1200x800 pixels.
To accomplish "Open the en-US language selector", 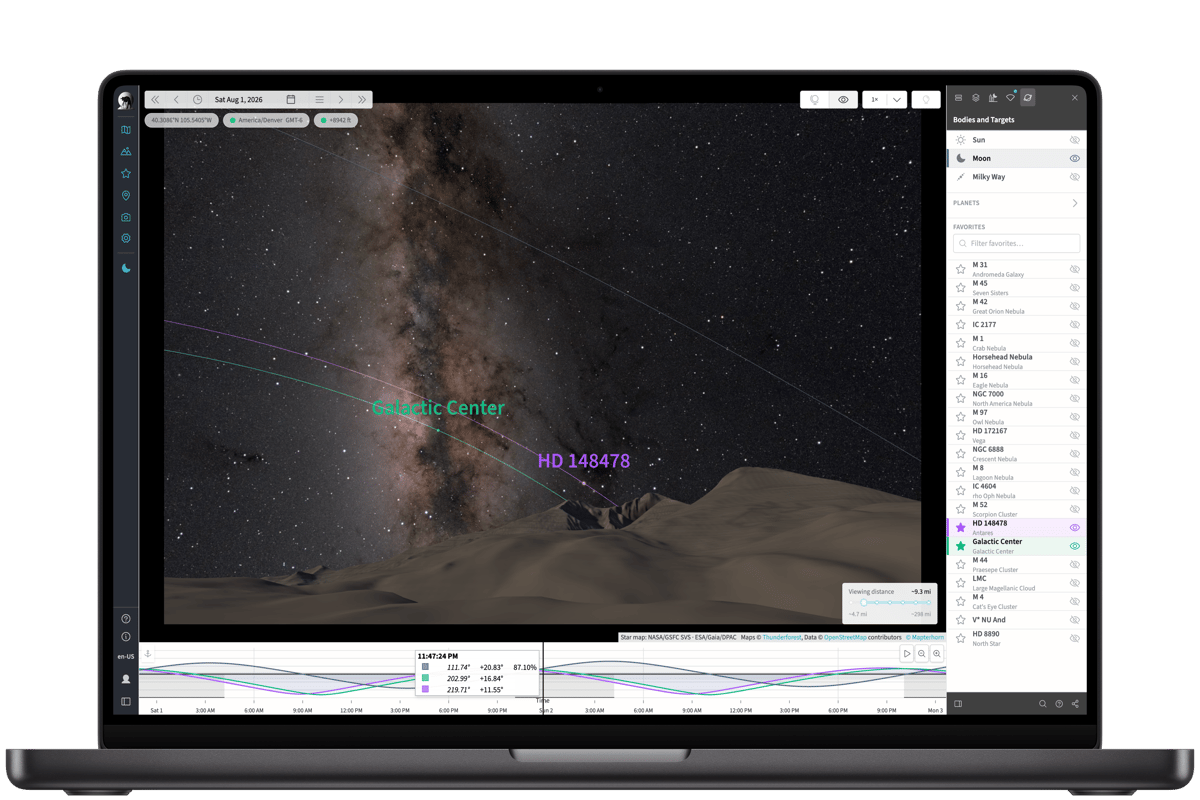I will (126, 657).
